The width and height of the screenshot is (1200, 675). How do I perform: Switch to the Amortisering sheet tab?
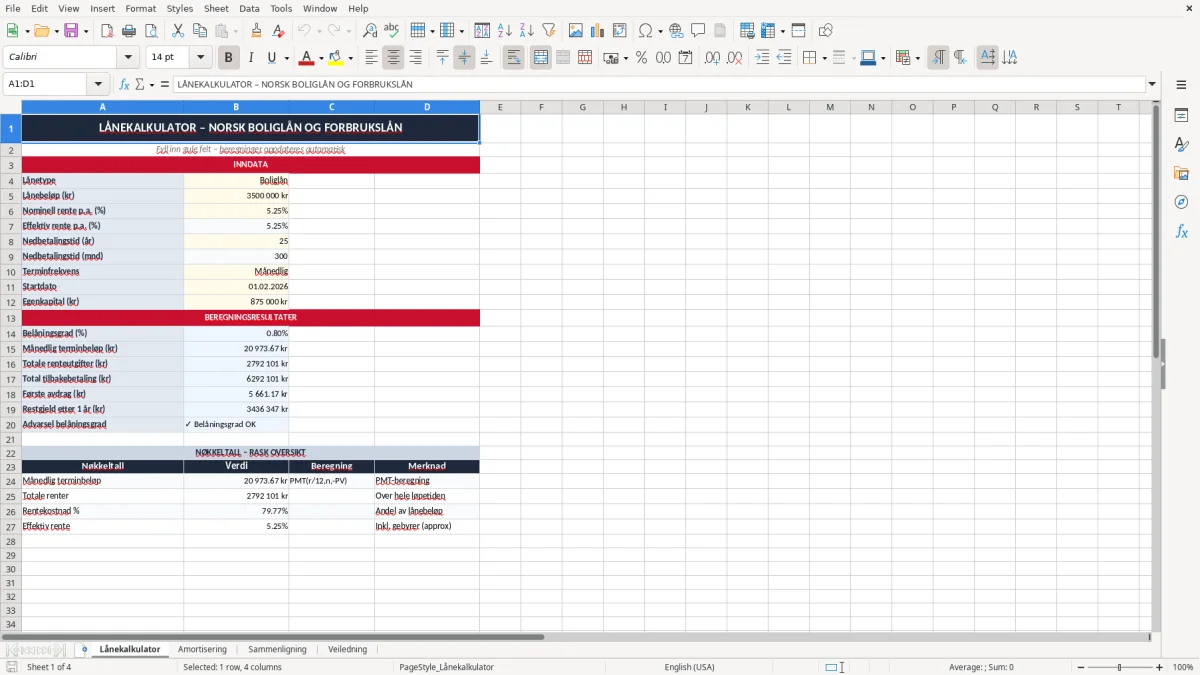pos(202,649)
